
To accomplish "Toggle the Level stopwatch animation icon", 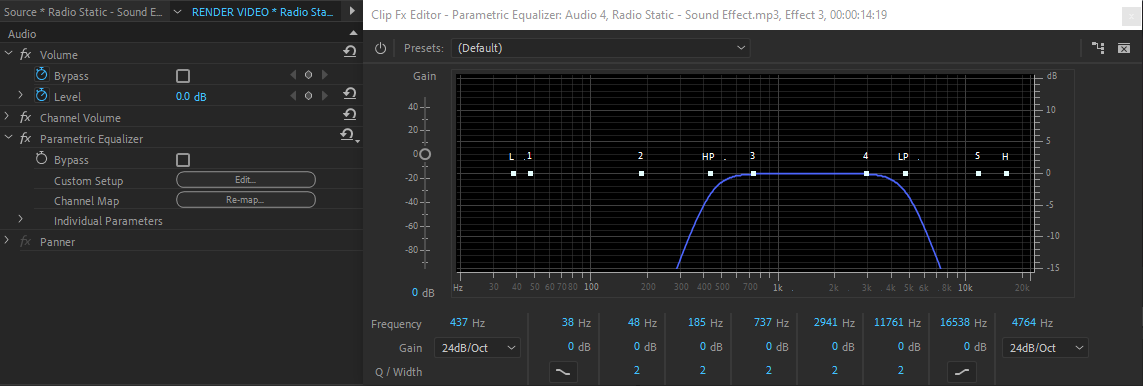I will [x=42, y=95].
